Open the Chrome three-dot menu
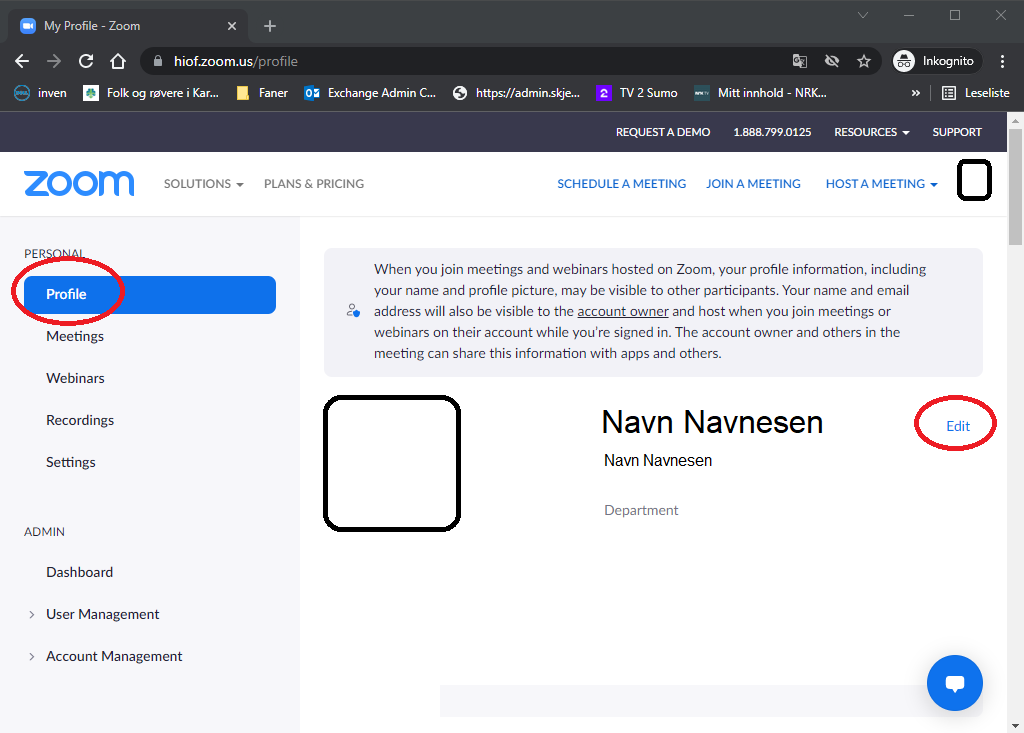Viewport: 1024px width, 733px height. [1002, 61]
